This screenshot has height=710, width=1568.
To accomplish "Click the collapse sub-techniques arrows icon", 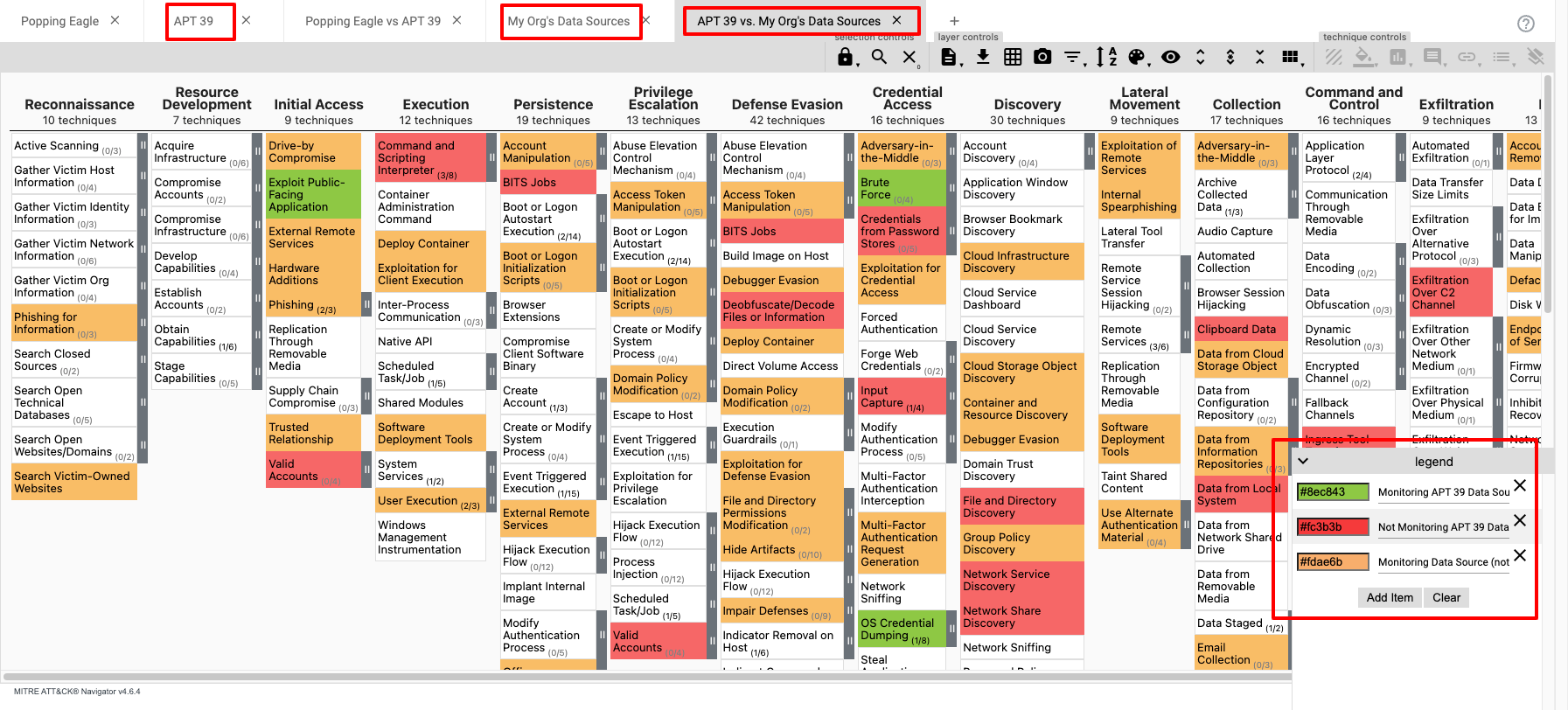I will point(1259,57).
